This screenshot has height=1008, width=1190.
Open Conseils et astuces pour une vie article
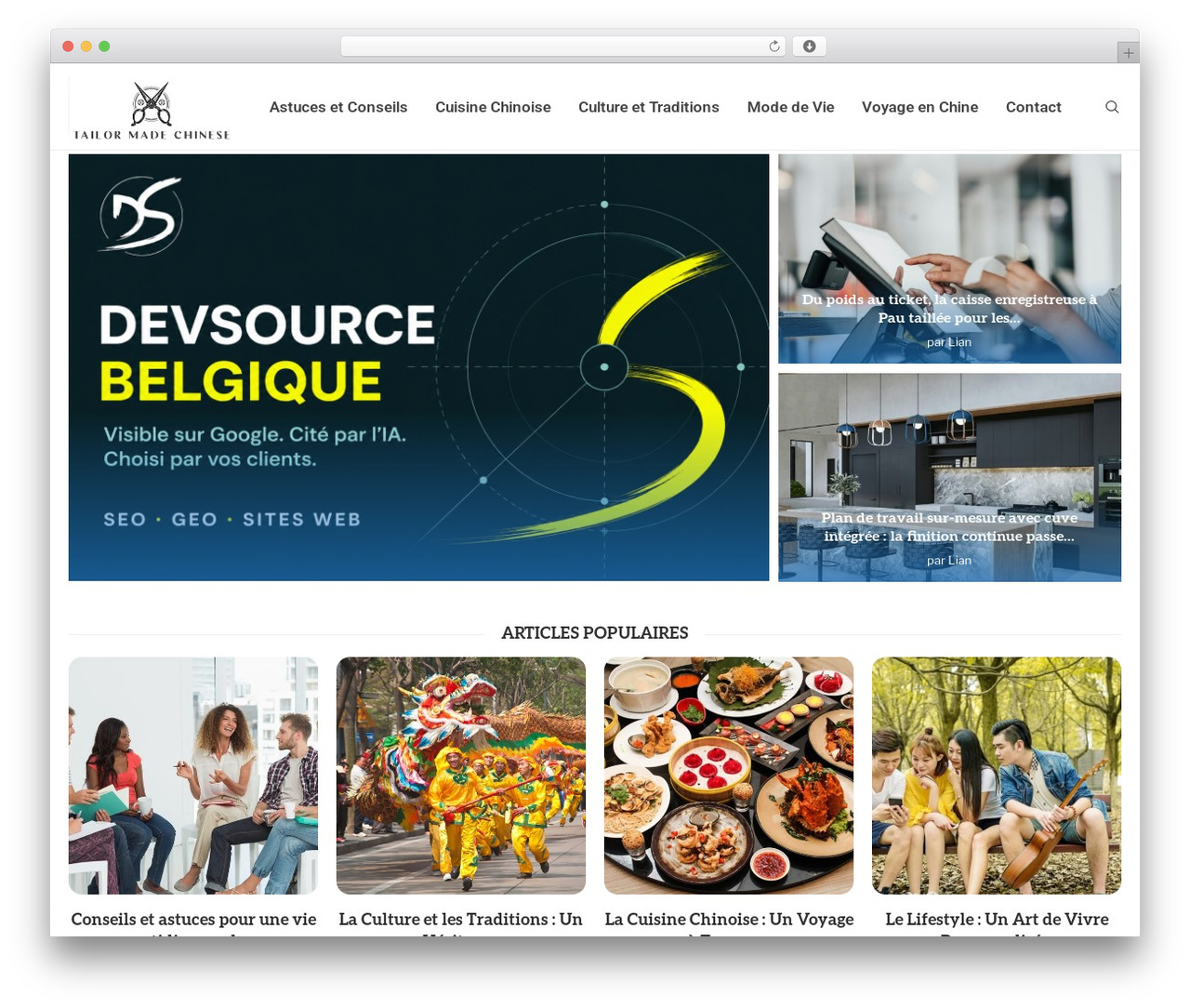point(193,920)
